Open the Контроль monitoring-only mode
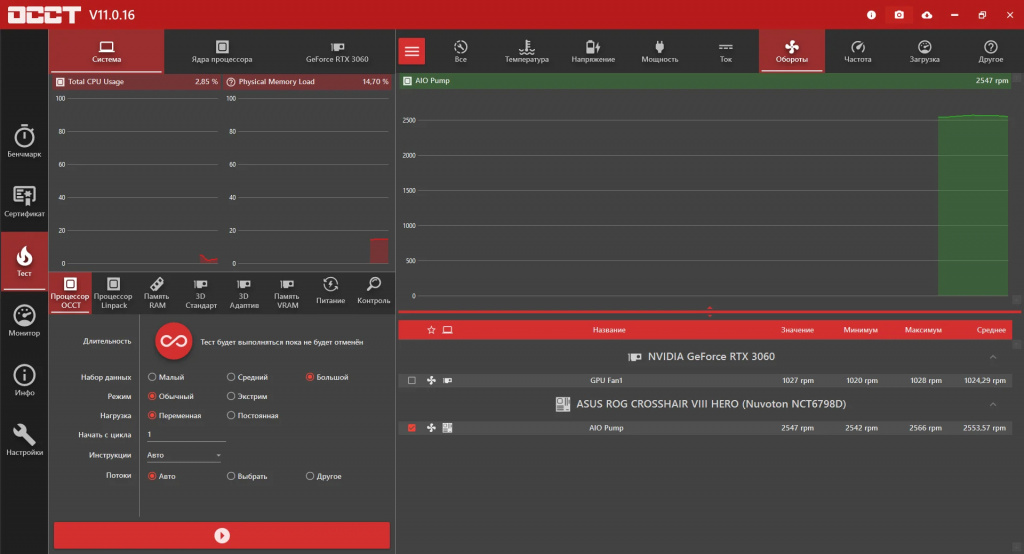Image resolution: width=1024 pixels, height=554 pixels. (x=374, y=291)
